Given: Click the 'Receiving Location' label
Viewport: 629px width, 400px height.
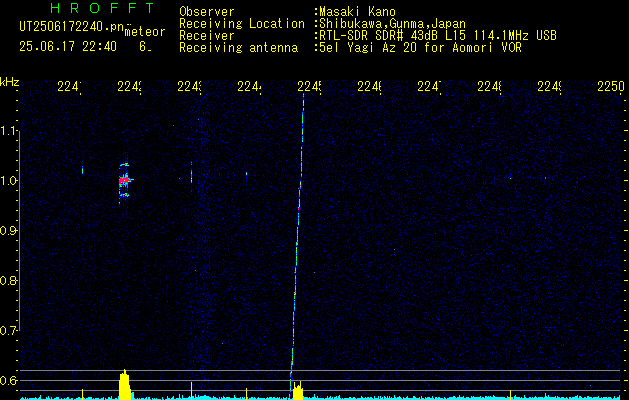Looking at the screenshot, I should coord(242,24).
